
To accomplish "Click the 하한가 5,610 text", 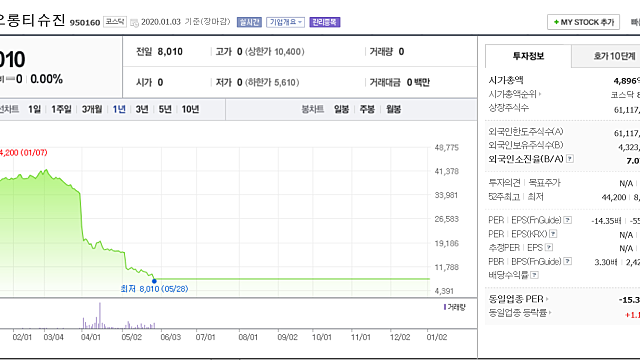I will tap(272, 82).
